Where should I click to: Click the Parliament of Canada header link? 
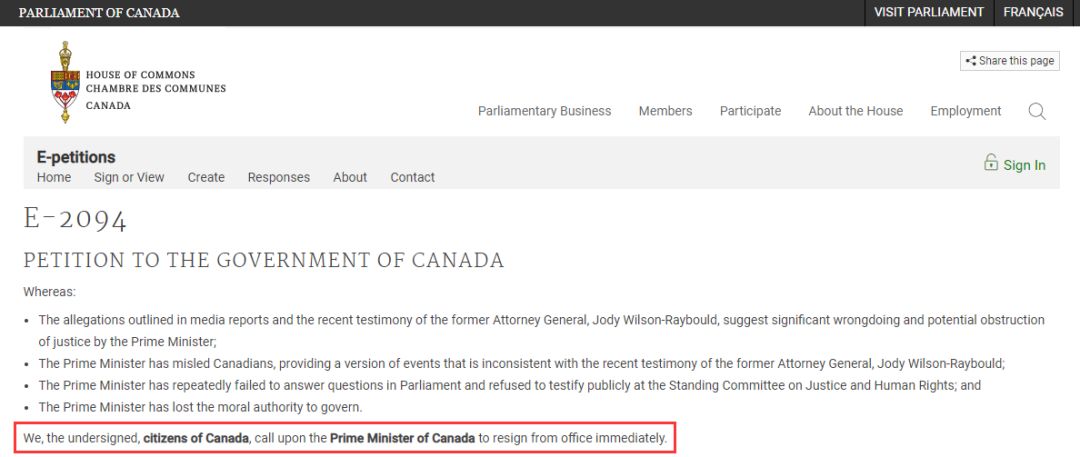click(99, 13)
